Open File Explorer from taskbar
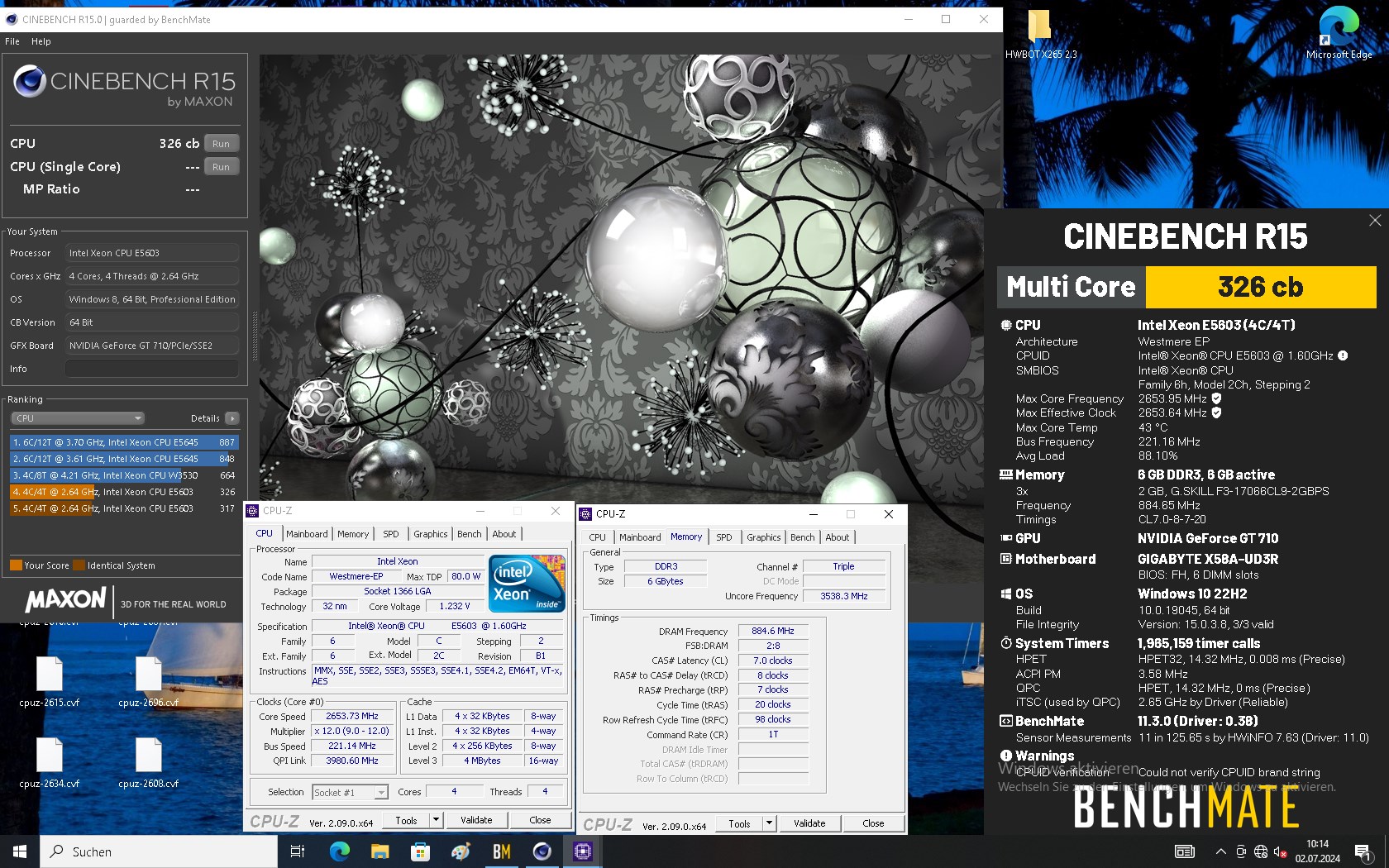The height and width of the screenshot is (868, 1389). (x=379, y=851)
